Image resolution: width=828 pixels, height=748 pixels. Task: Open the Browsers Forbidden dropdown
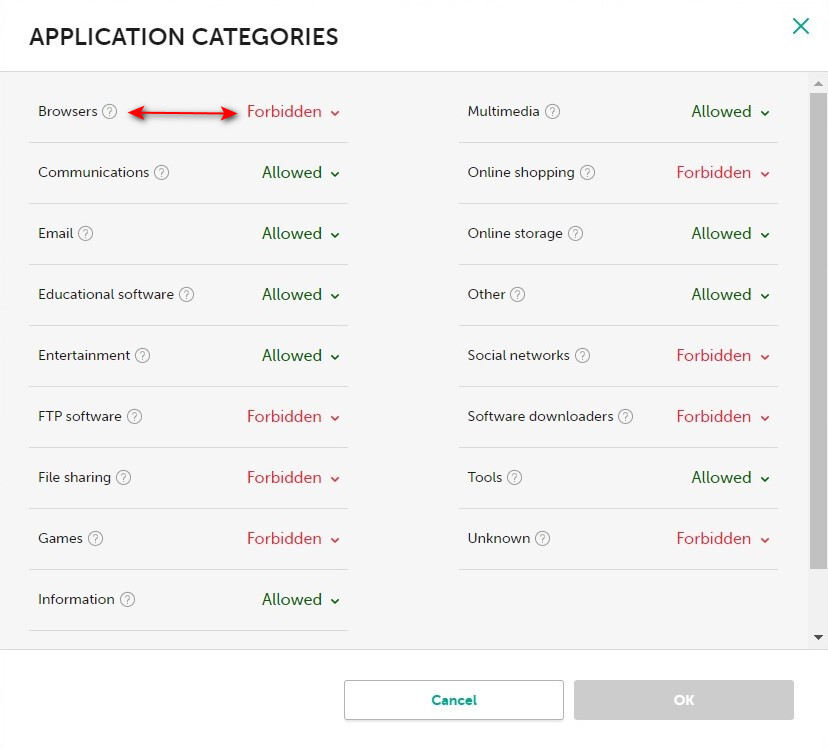pos(293,112)
